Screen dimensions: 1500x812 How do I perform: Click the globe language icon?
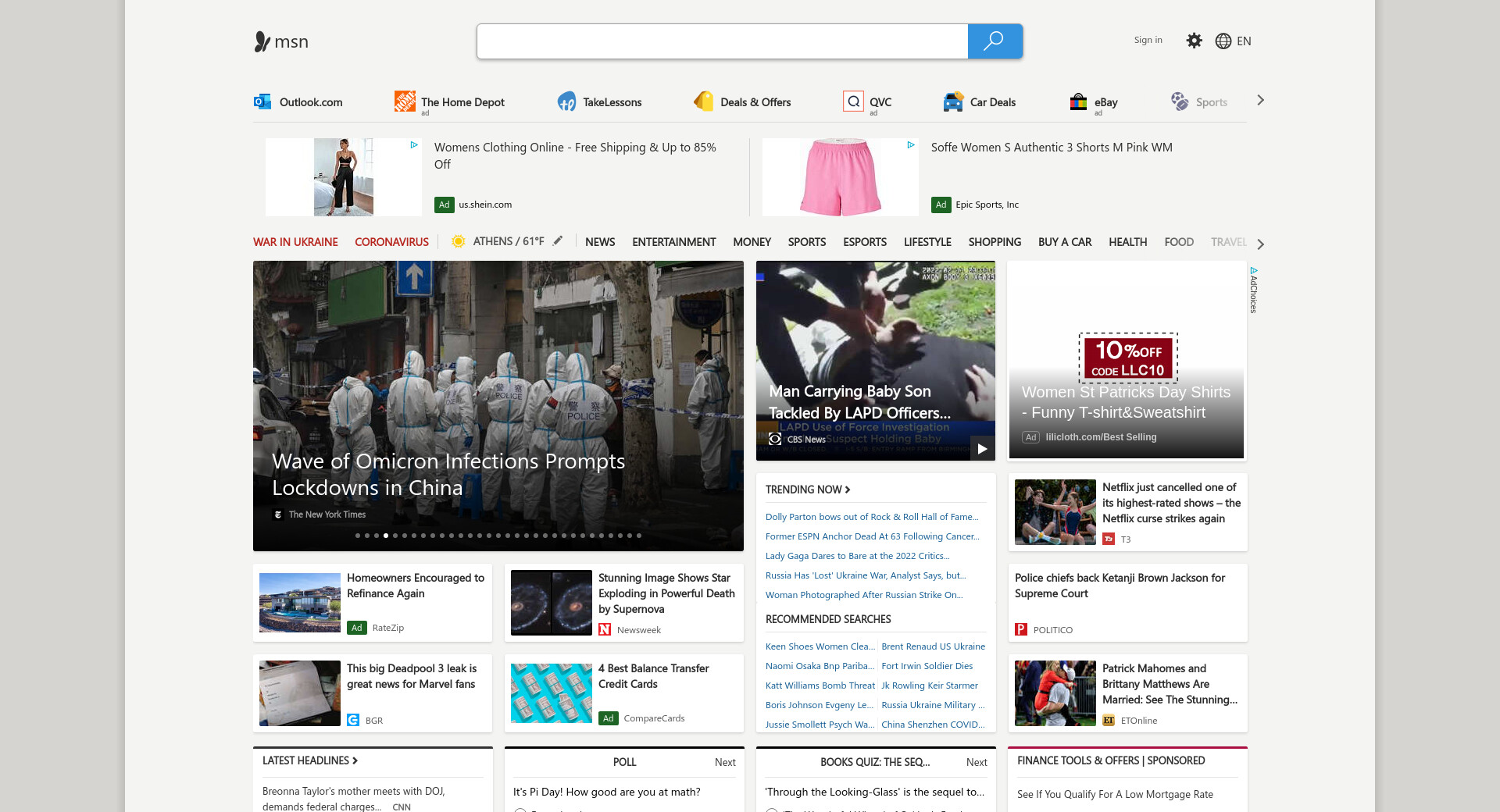(x=1223, y=41)
